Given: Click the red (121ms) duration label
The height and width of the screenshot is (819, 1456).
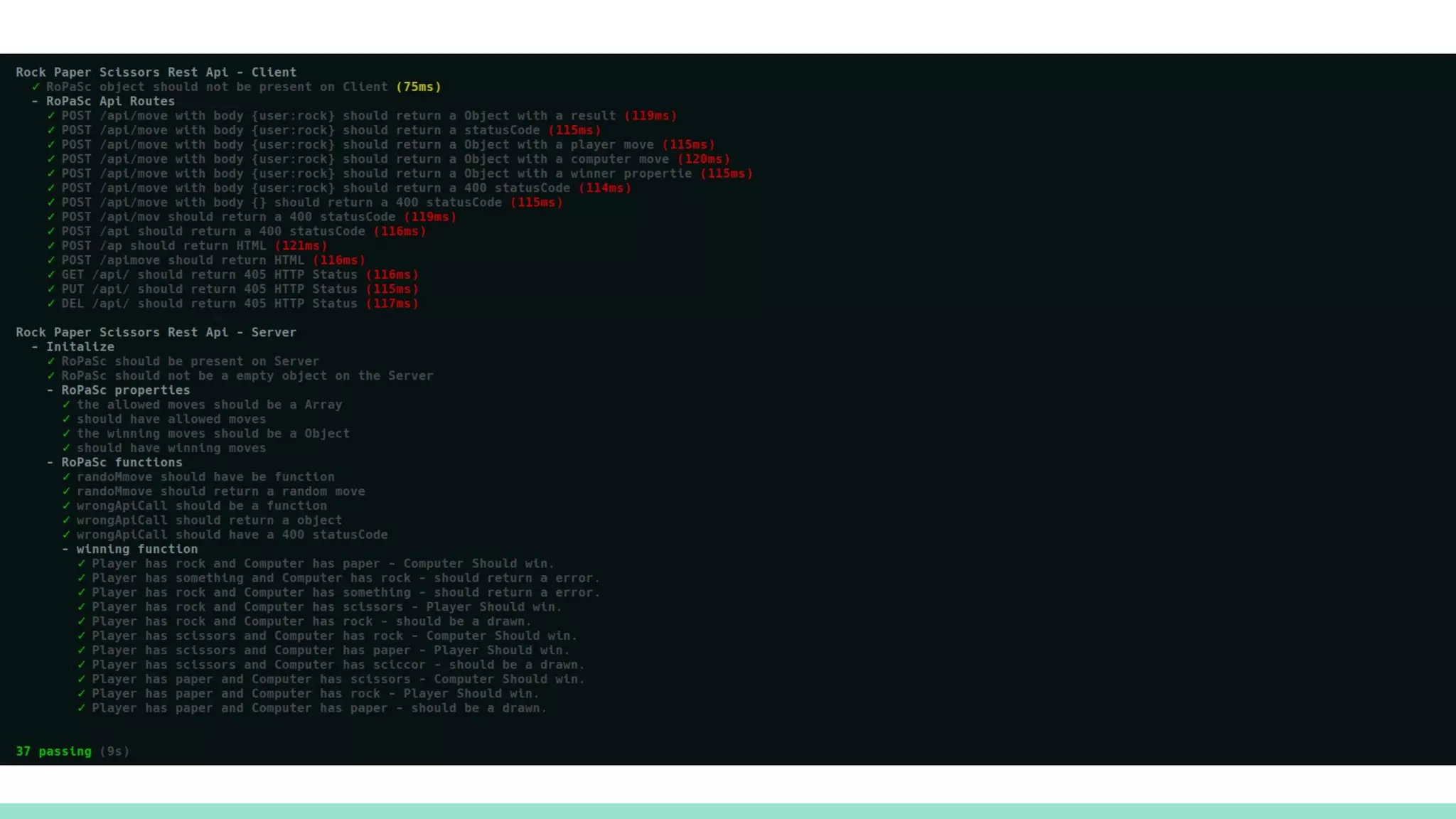Looking at the screenshot, I should click(301, 245).
